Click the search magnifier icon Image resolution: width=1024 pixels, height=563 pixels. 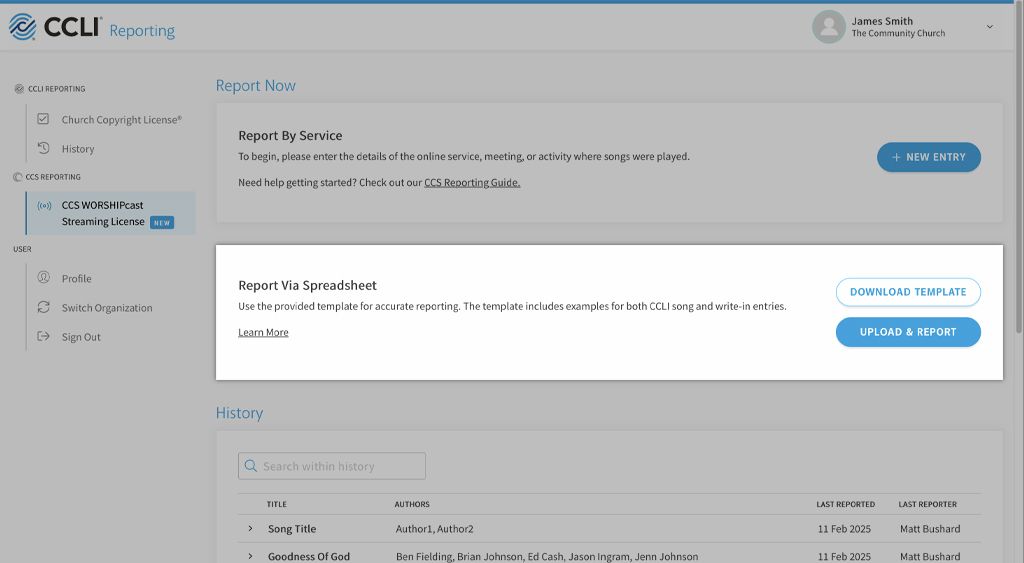pyautogui.click(x=250, y=466)
